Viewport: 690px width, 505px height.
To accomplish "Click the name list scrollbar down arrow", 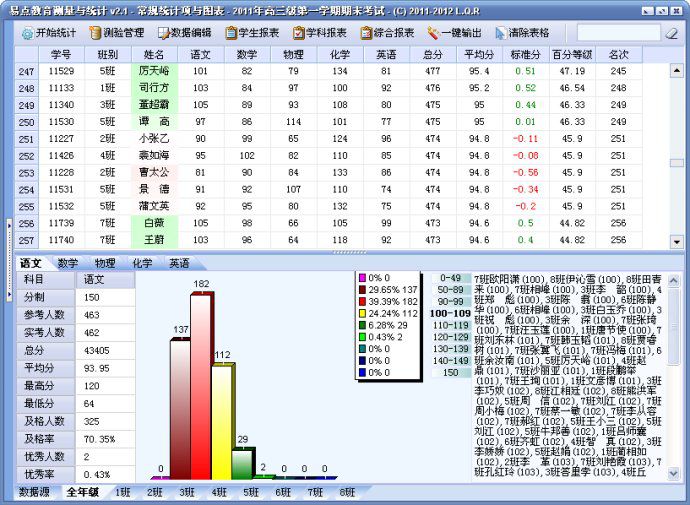I will (x=673, y=474).
